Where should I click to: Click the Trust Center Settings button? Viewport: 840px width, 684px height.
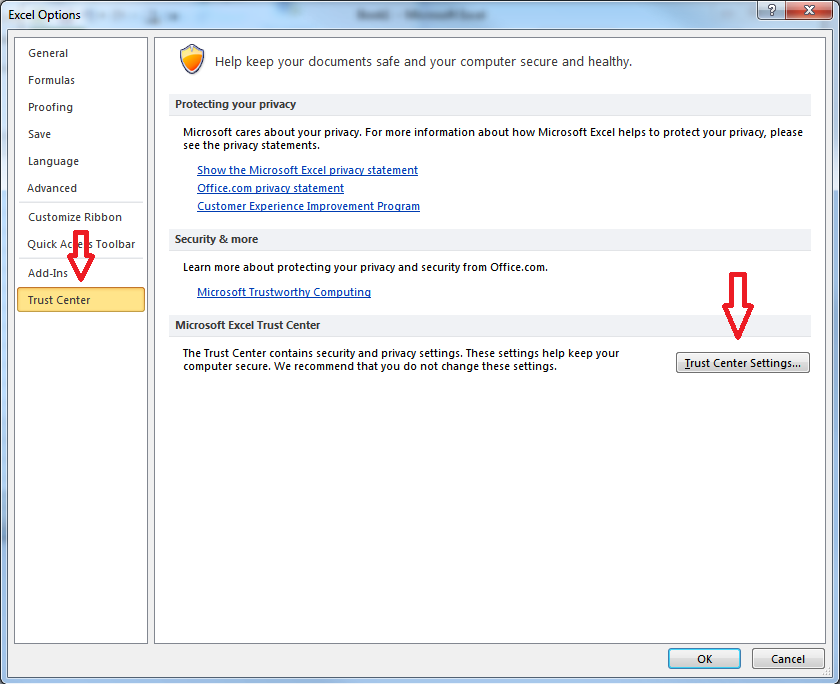click(742, 363)
